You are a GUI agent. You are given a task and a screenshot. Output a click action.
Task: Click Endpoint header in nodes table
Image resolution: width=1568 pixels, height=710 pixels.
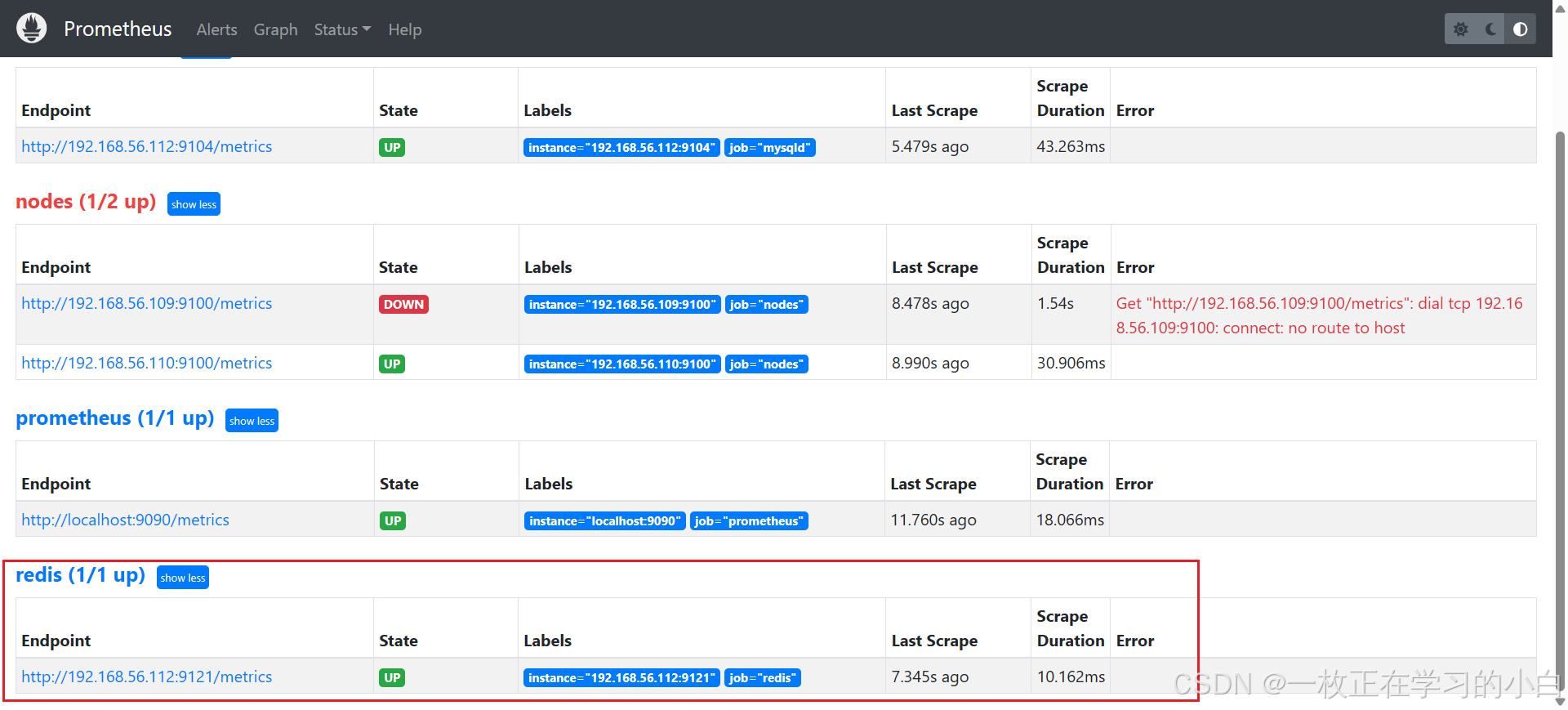[x=56, y=267]
